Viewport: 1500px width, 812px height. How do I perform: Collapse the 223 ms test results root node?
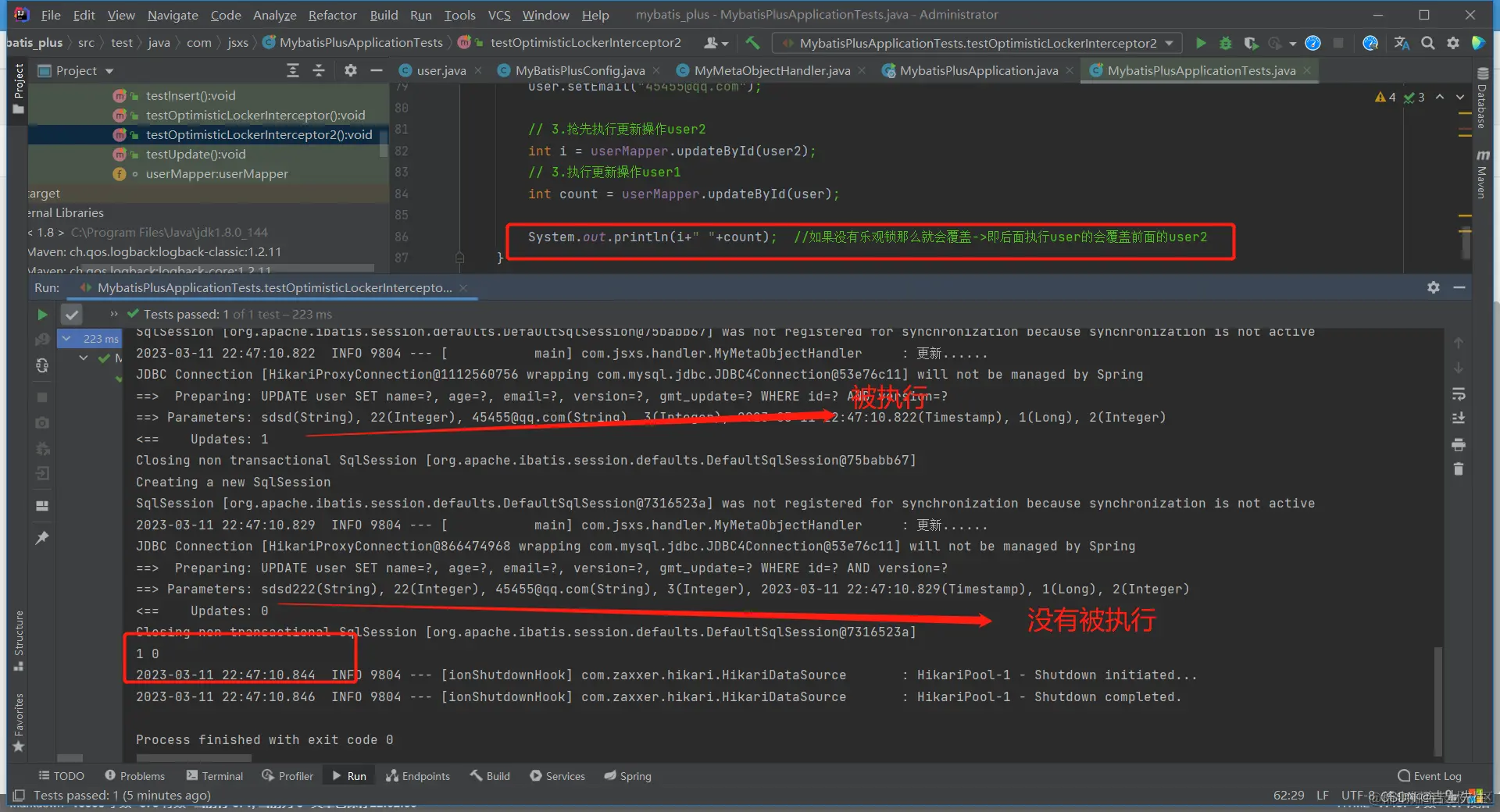pyautogui.click(x=66, y=338)
